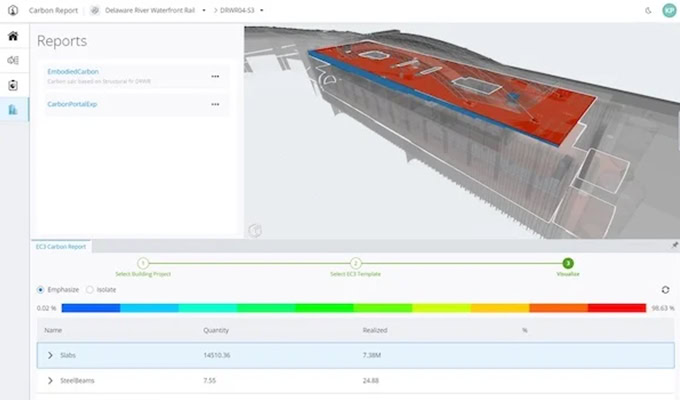This screenshot has width=680, height=400.
Task: Open options menu for EmbodiedCarbon report
Action: [215, 76]
